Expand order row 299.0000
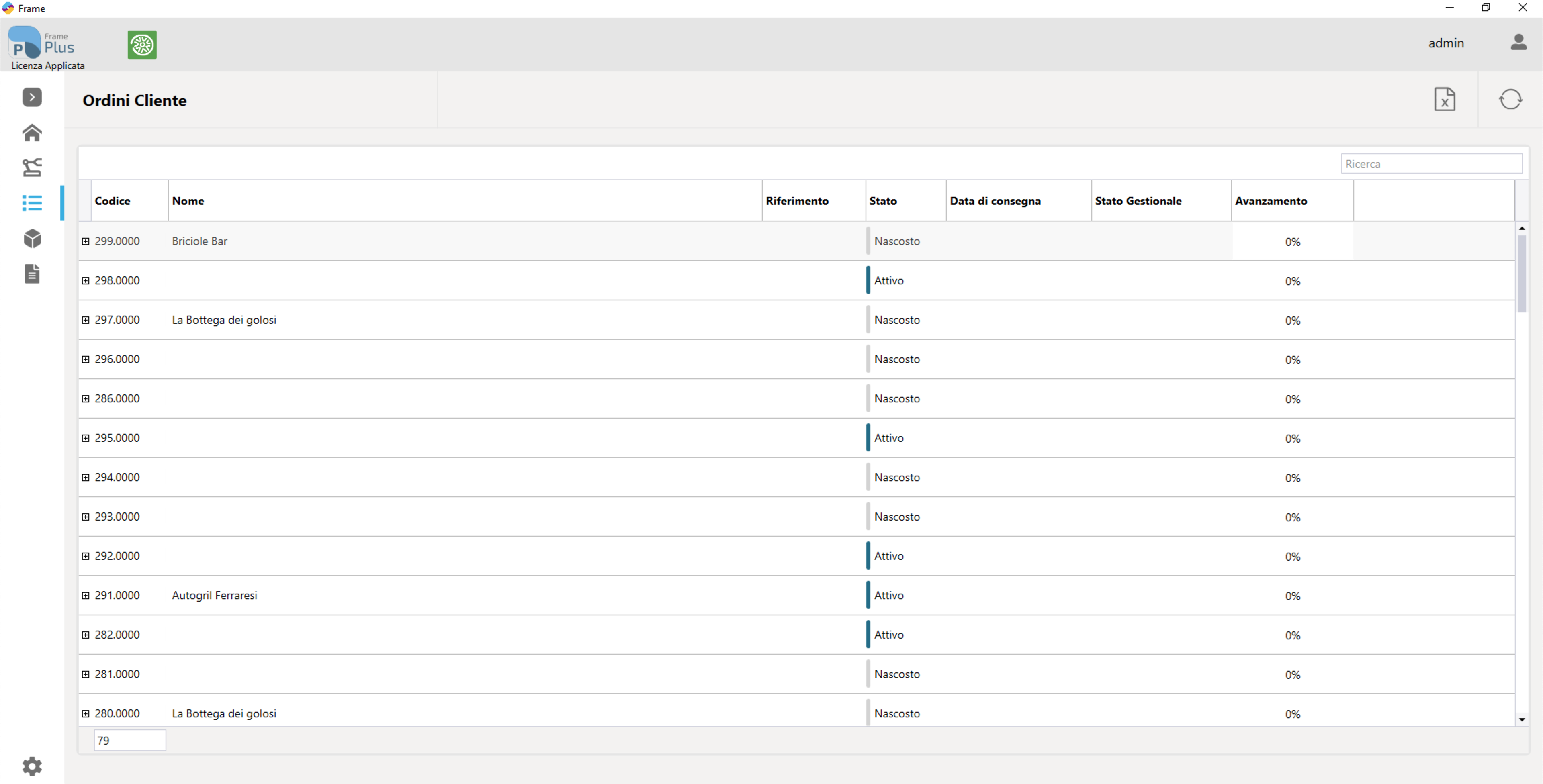Screen dimensions: 1543x784 pos(86,241)
